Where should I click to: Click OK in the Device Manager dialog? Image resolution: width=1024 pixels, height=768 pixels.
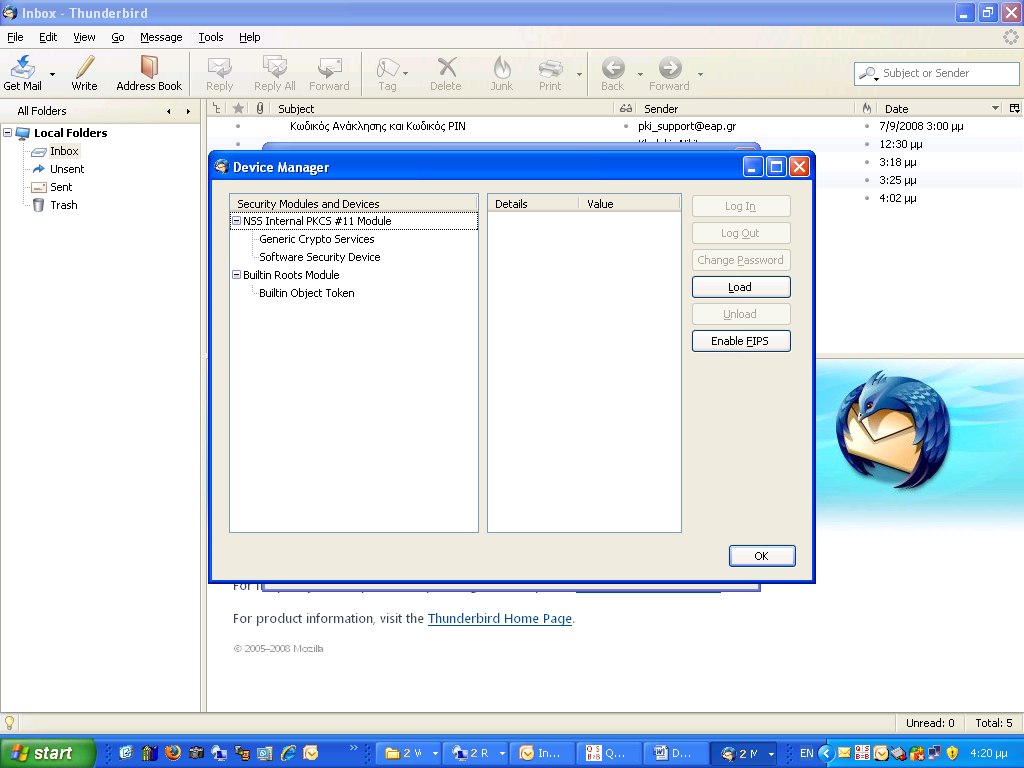tap(762, 556)
